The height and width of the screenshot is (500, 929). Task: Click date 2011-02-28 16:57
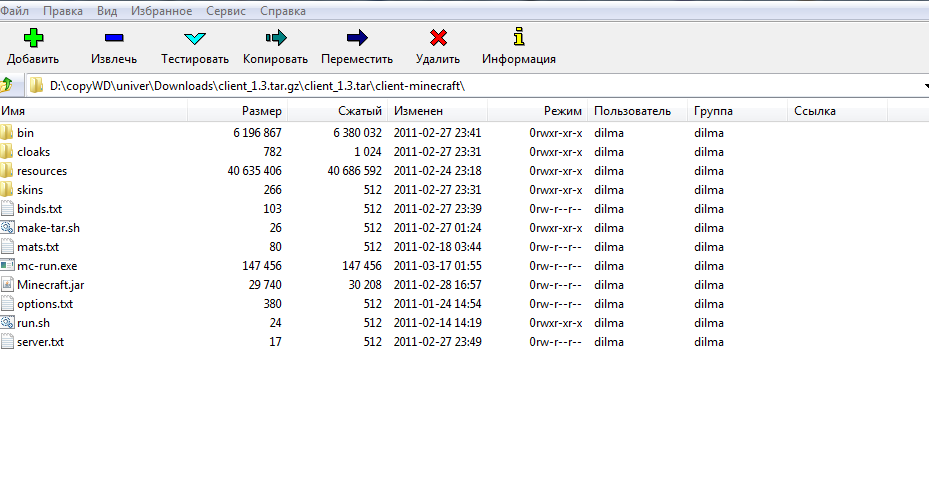tap(437, 284)
